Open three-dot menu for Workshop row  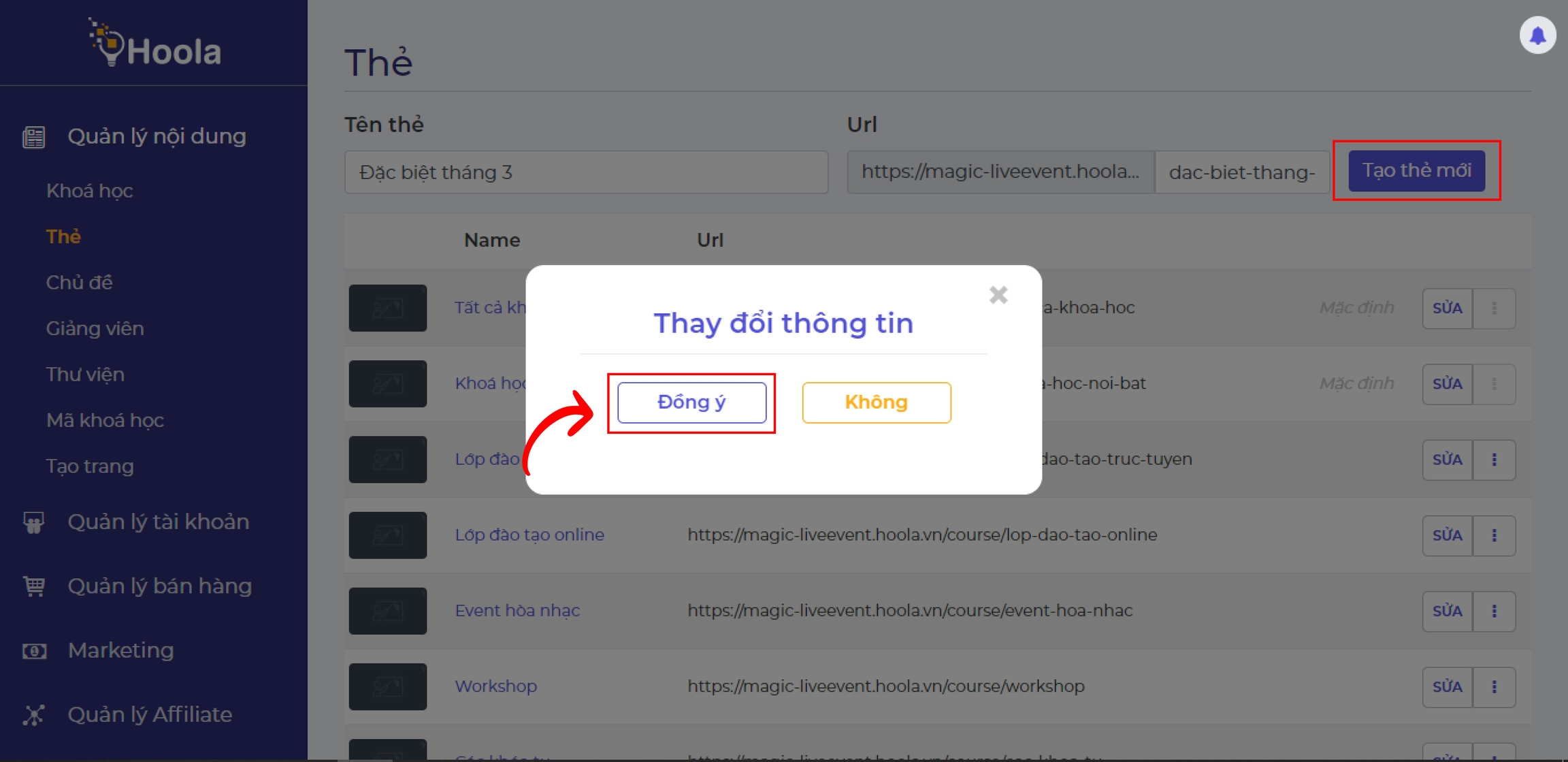(1494, 686)
